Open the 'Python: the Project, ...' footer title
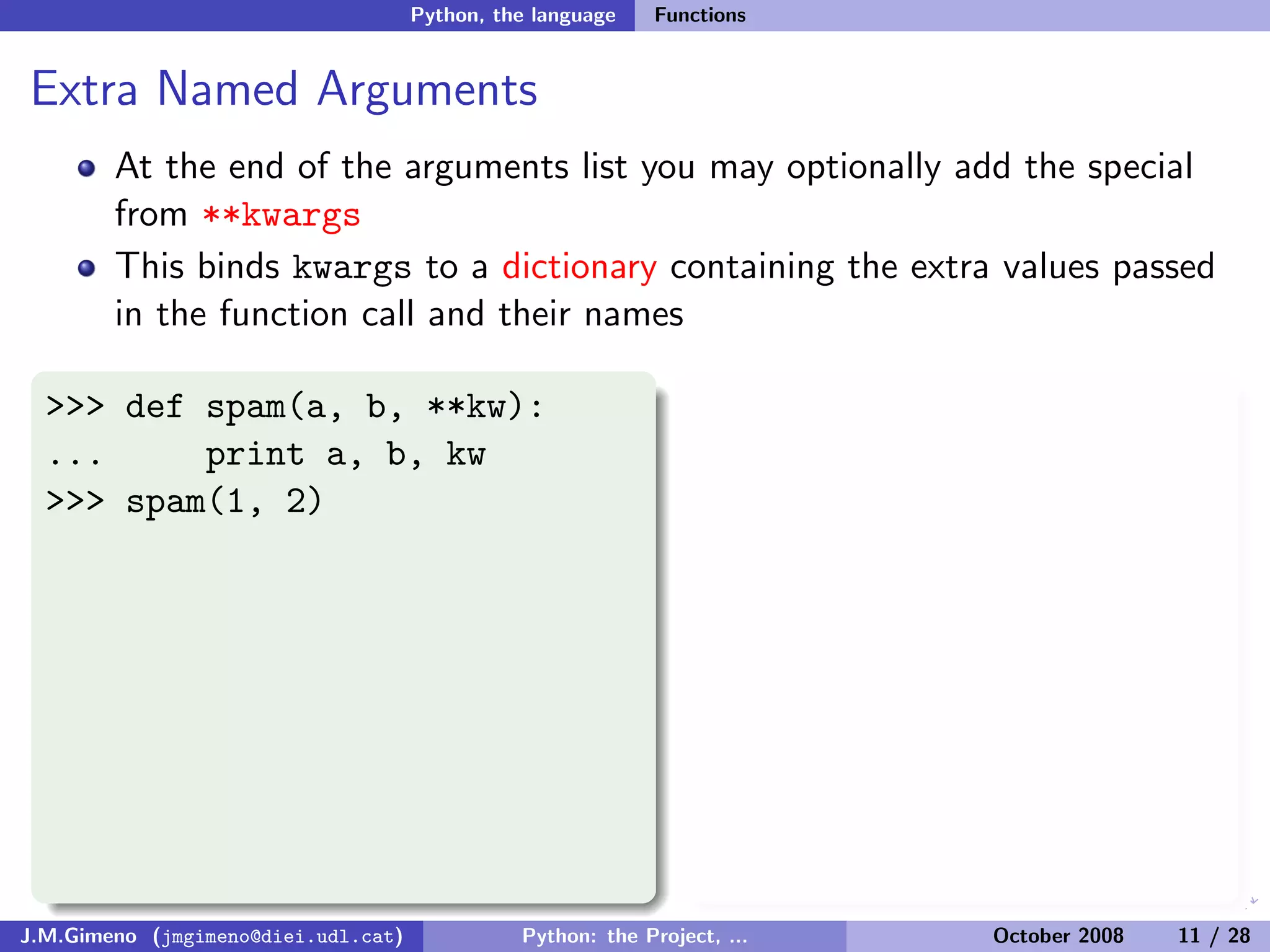Viewport: 1270px width, 952px height. click(x=635, y=935)
